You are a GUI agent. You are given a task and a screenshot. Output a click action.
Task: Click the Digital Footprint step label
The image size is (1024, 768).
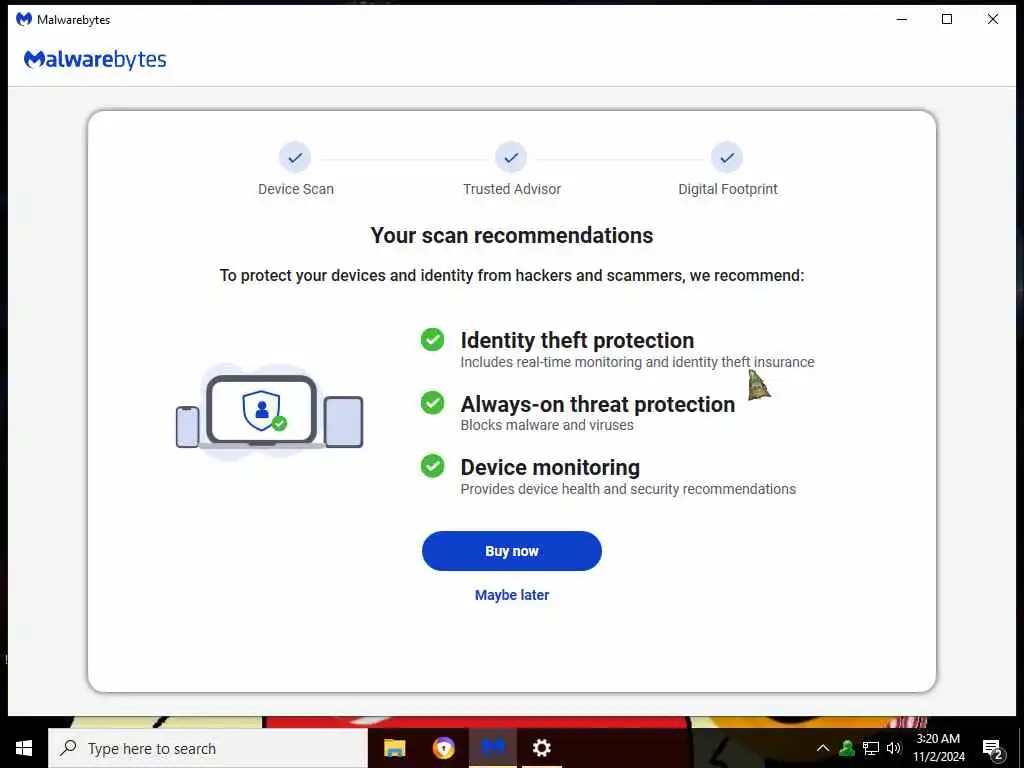(x=728, y=189)
